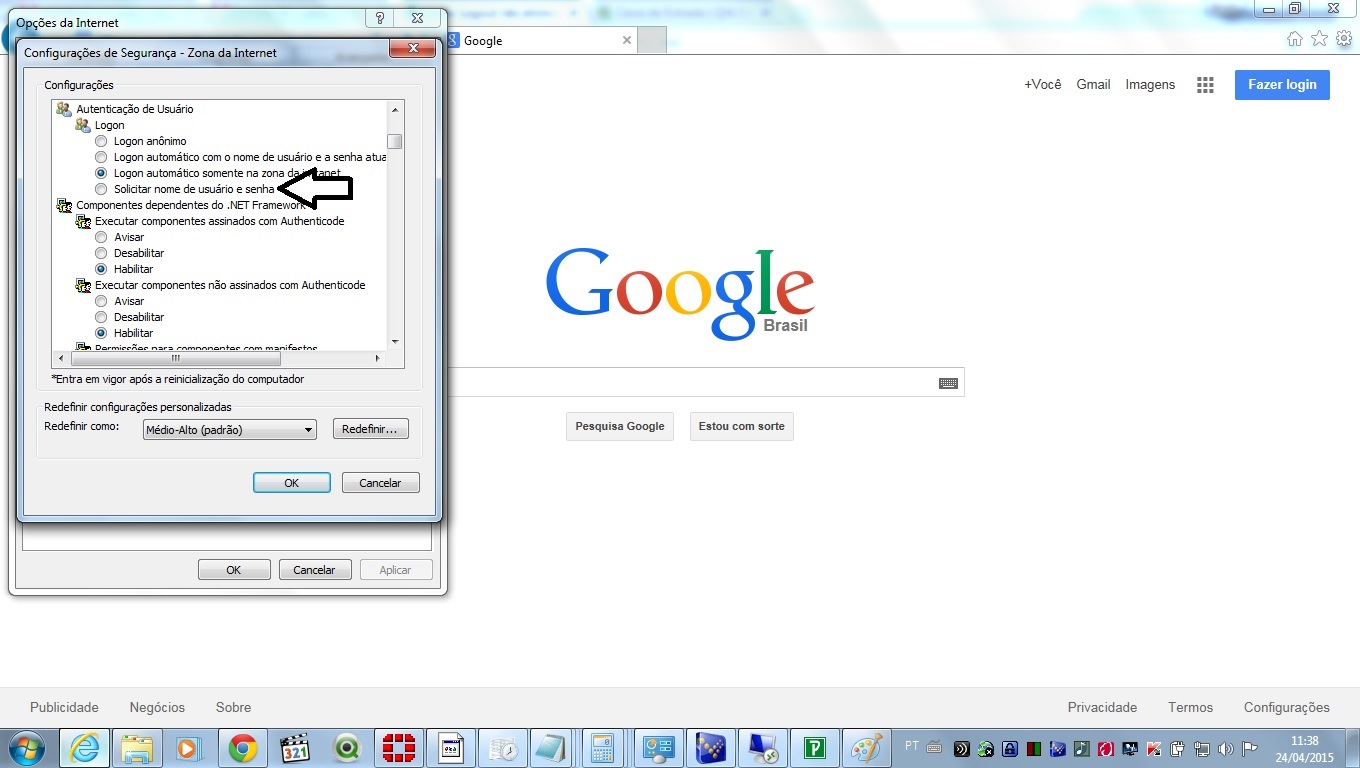
Task: Open the green Q QlikView taskbar icon
Action: click(x=347, y=748)
